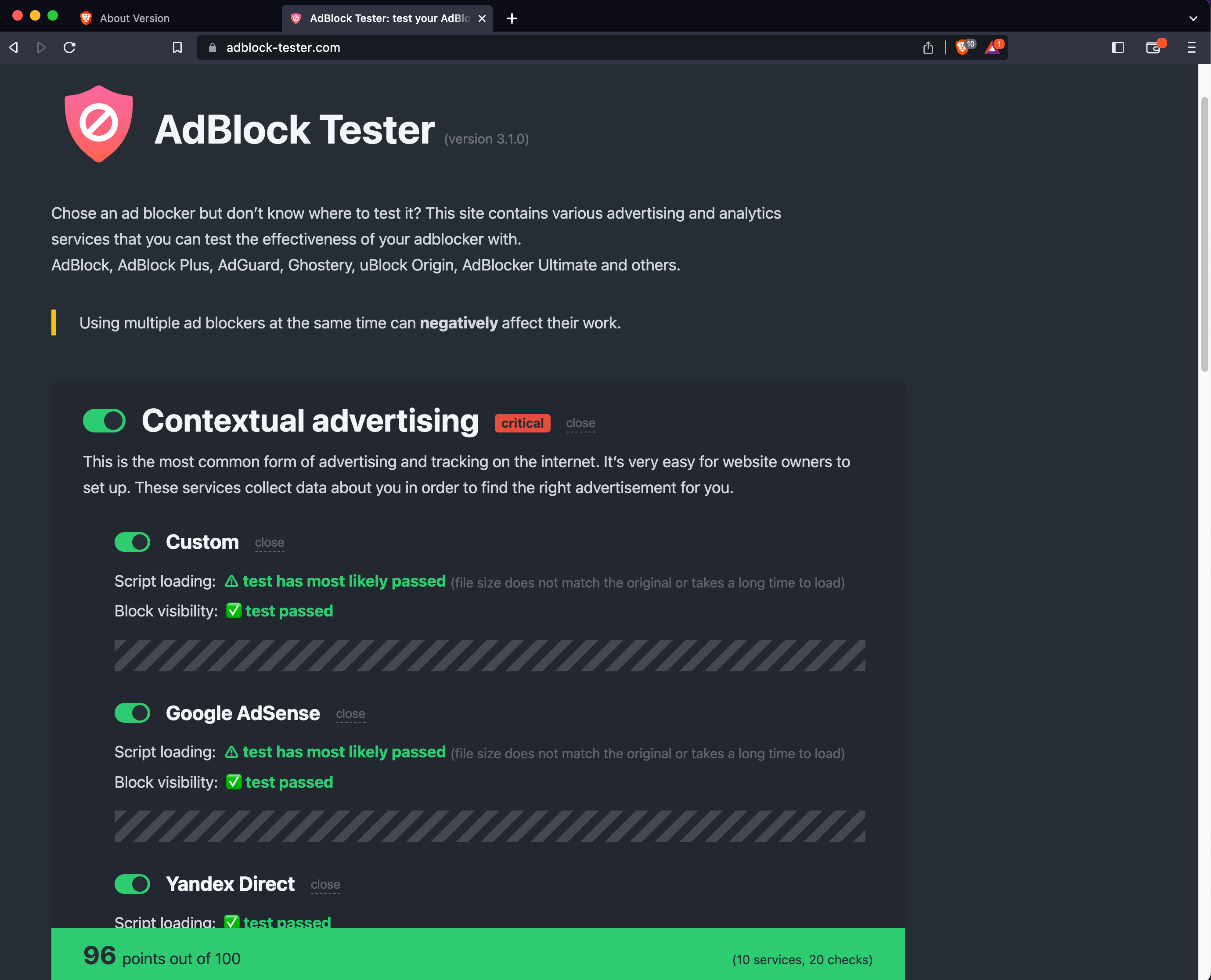Open the Brave Wallet icon
This screenshot has width=1211, height=980.
point(1153,47)
